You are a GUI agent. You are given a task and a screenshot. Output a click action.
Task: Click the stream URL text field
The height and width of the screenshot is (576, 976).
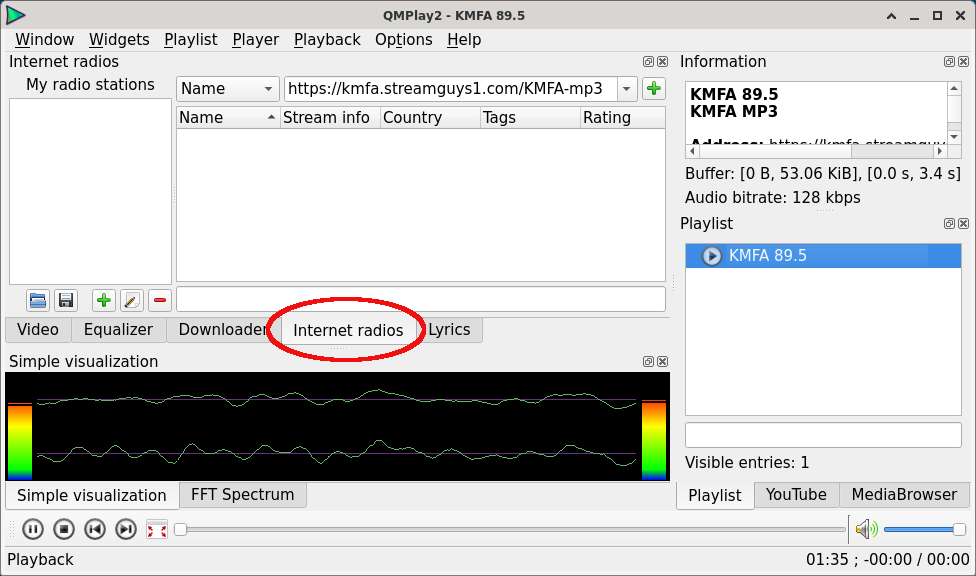[x=451, y=88]
